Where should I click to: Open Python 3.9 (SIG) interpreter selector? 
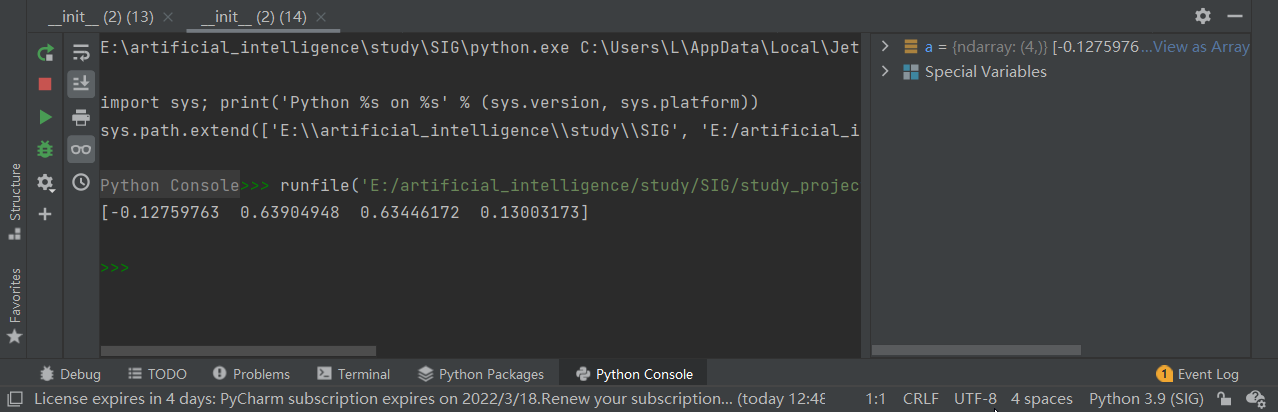tap(1147, 399)
